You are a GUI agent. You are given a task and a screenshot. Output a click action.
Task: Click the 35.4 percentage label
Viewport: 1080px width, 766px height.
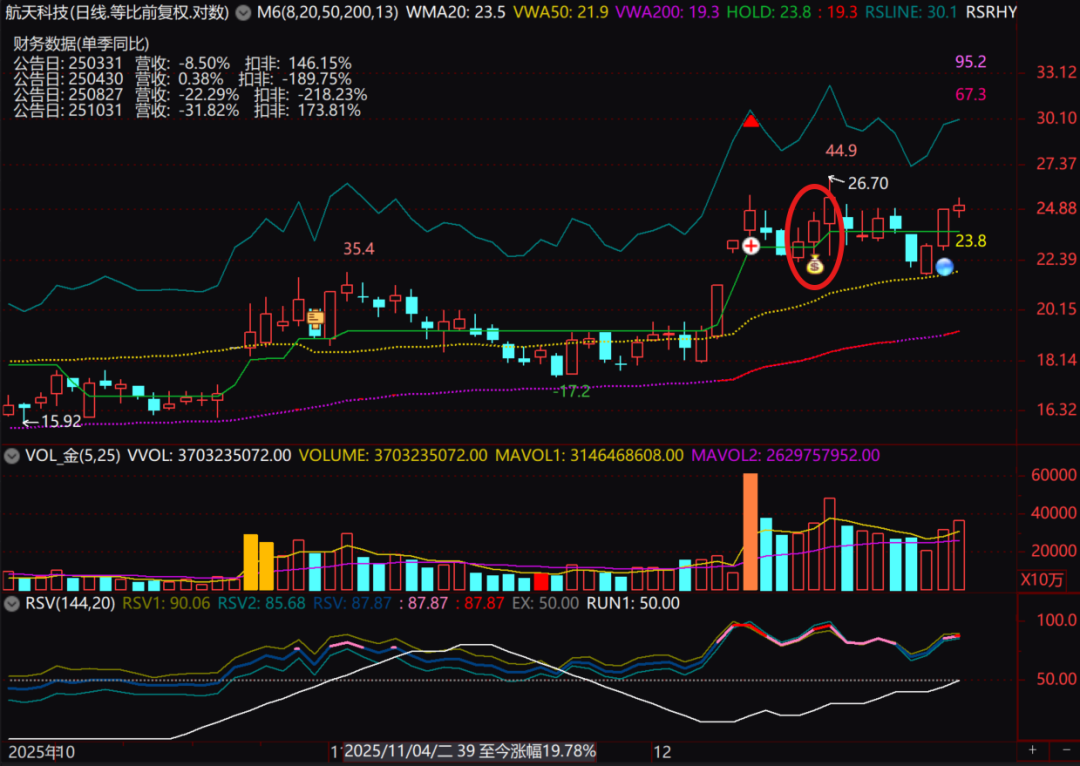click(359, 249)
